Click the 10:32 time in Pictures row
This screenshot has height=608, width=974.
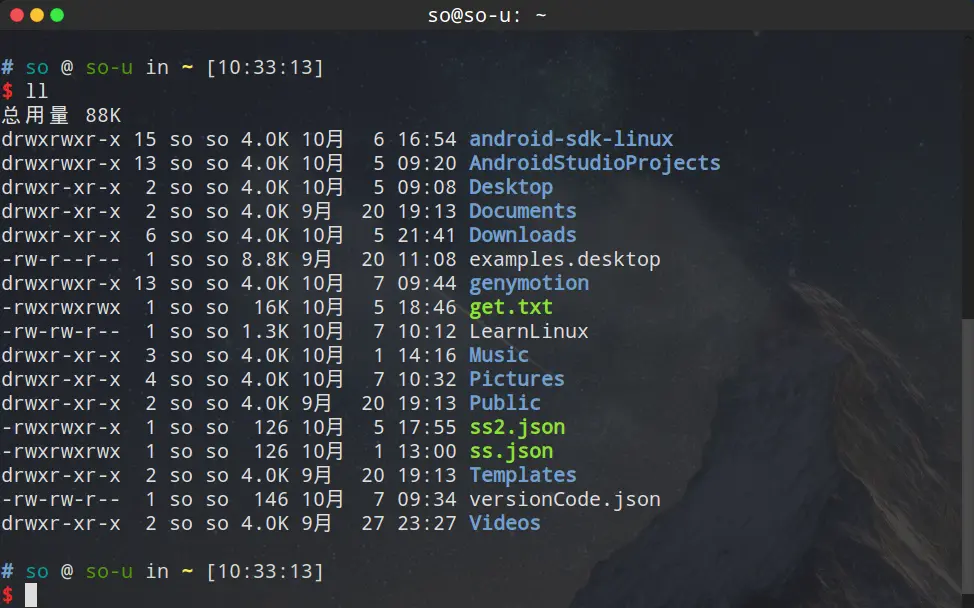427,379
